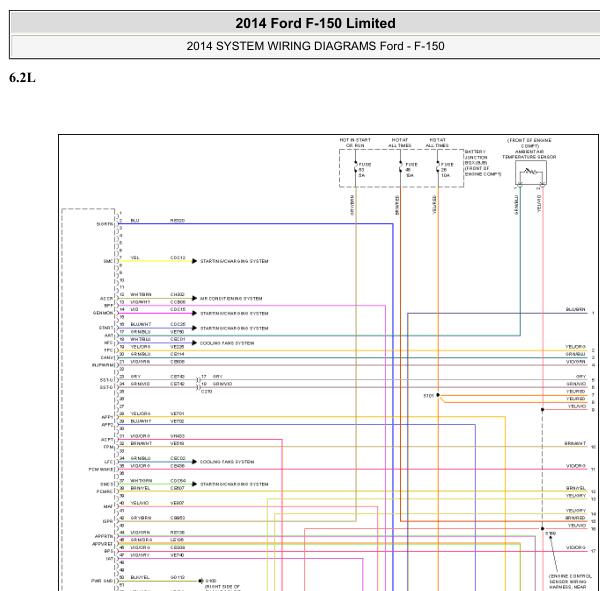Click the 'APPVREF' pin name

pos(103,544)
